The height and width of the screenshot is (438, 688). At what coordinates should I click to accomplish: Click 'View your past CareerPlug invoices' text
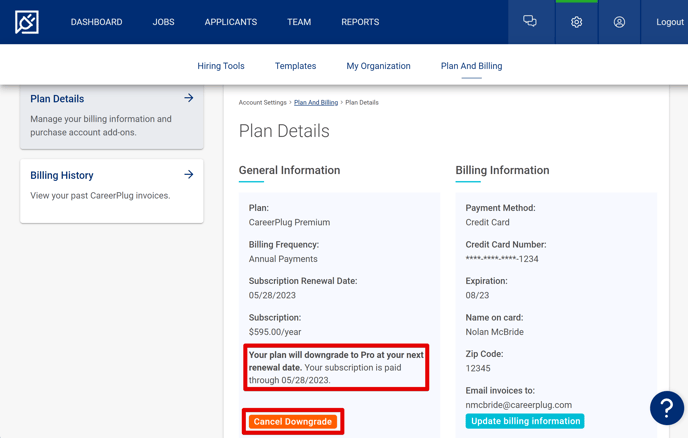point(100,196)
